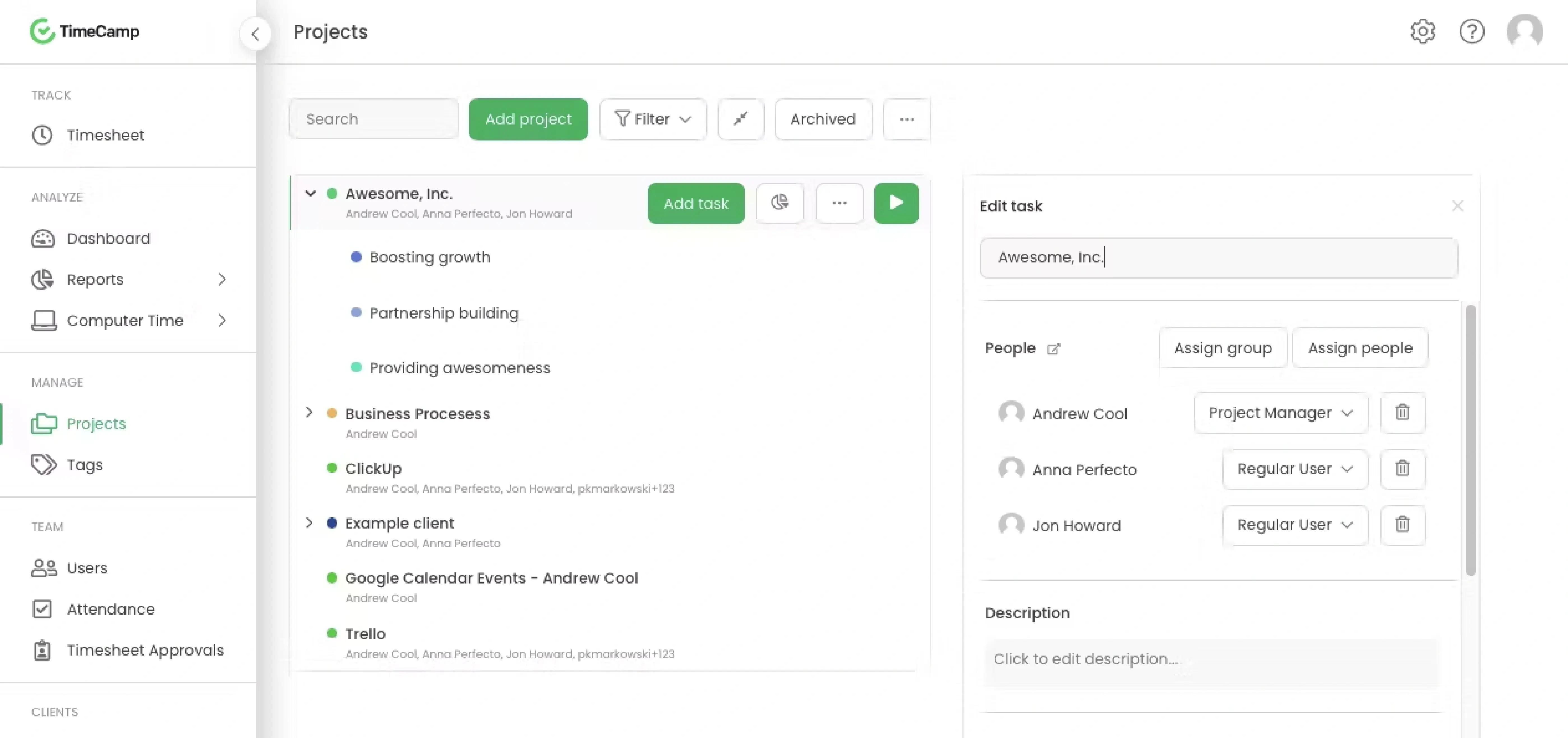1568x738 pixels.
Task: Close the Edit task panel
Action: pos(1457,206)
